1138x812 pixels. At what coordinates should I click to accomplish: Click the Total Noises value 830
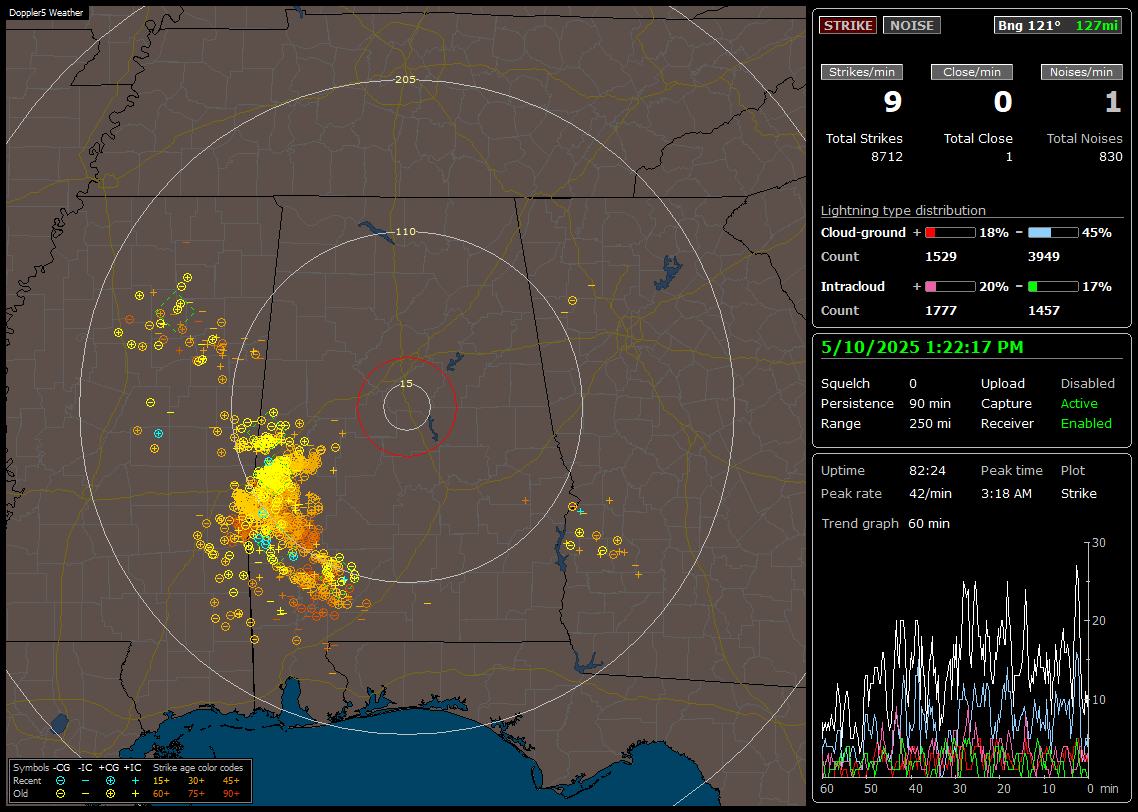point(1110,157)
